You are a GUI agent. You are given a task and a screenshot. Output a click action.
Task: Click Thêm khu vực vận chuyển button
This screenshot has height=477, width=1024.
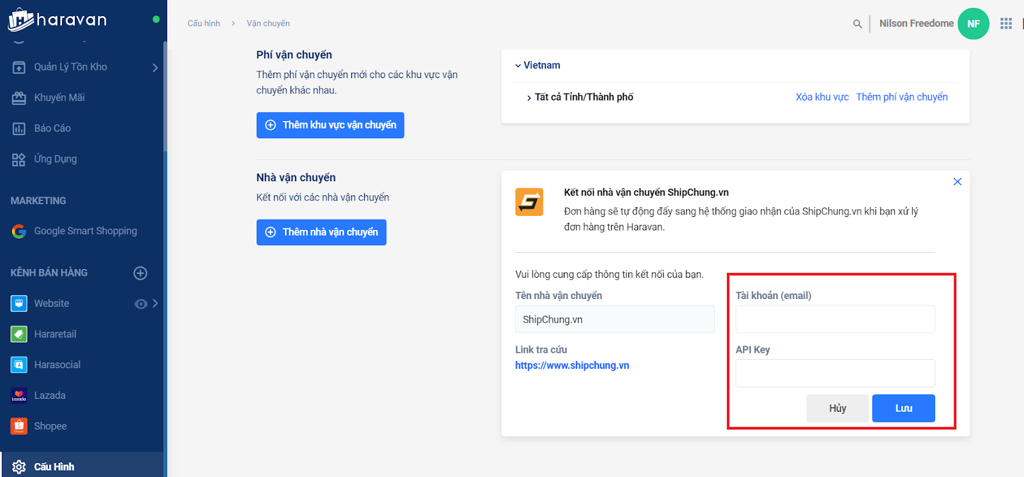tap(330, 125)
